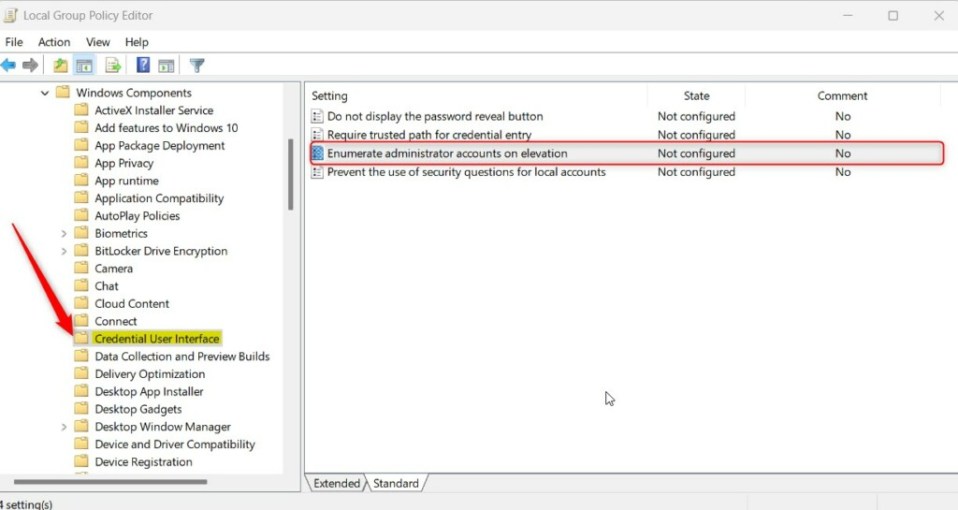Click the Up One Level folder icon

point(60,65)
